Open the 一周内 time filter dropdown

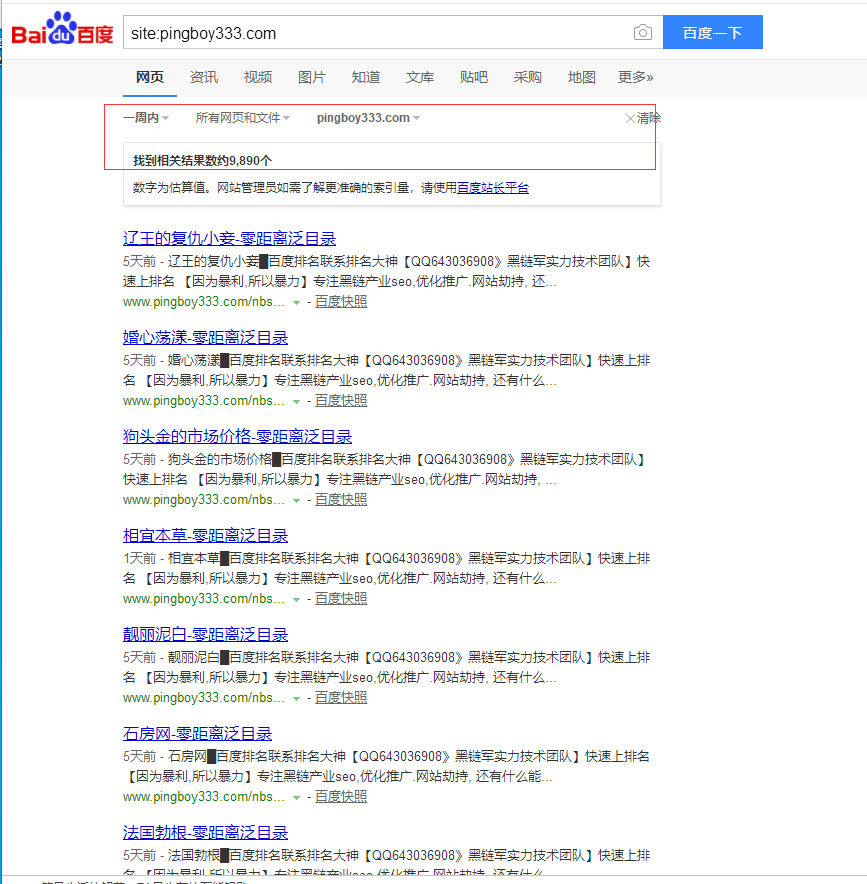(x=146, y=118)
